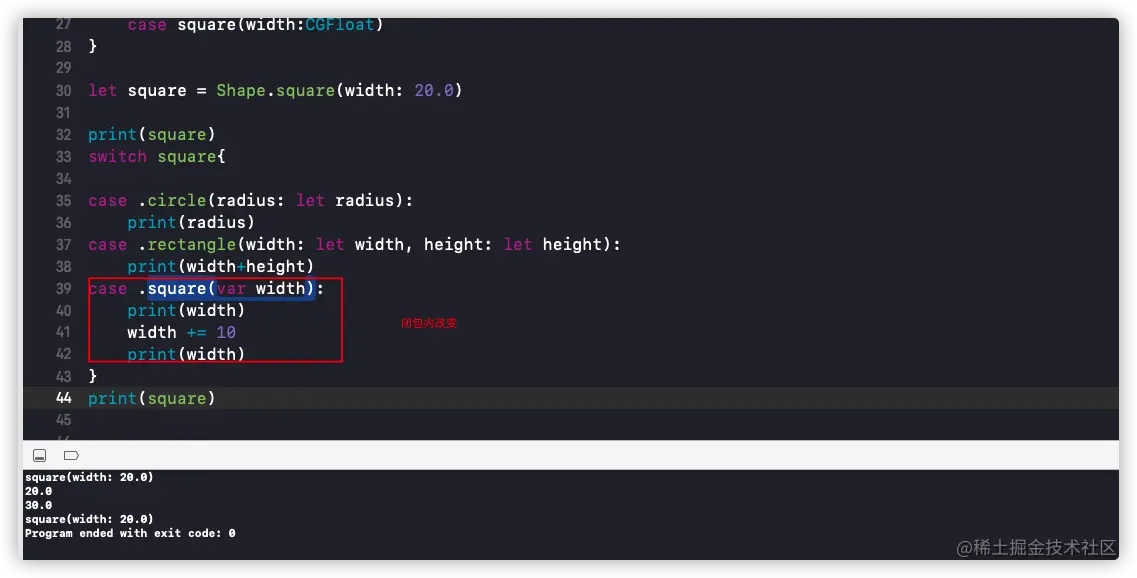Click line number 39 in the gutter
1137x578 pixels.
click(x=64, y=289)
